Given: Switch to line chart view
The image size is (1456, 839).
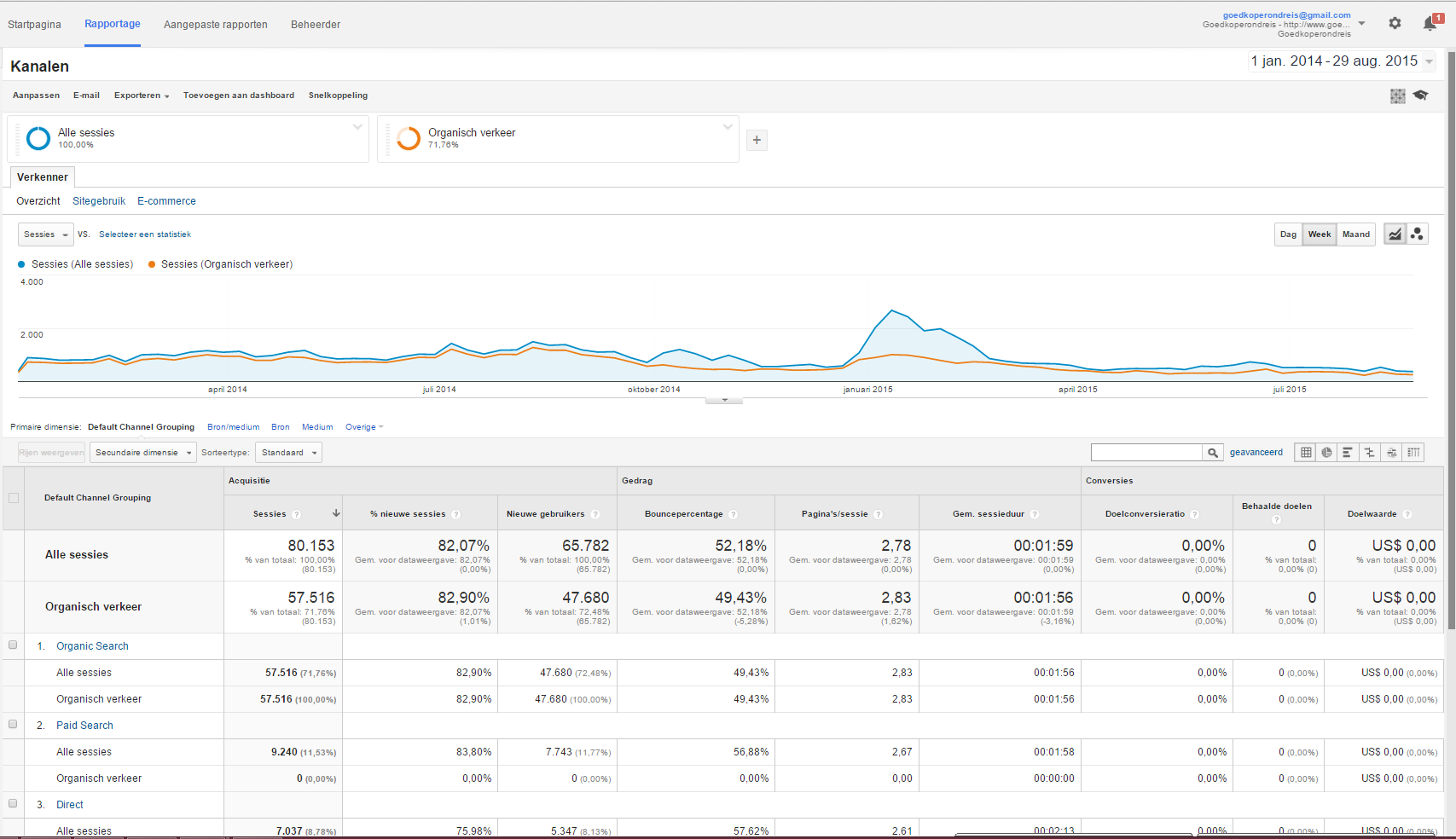Looking at the screenshot, I should coord(1395,234).
